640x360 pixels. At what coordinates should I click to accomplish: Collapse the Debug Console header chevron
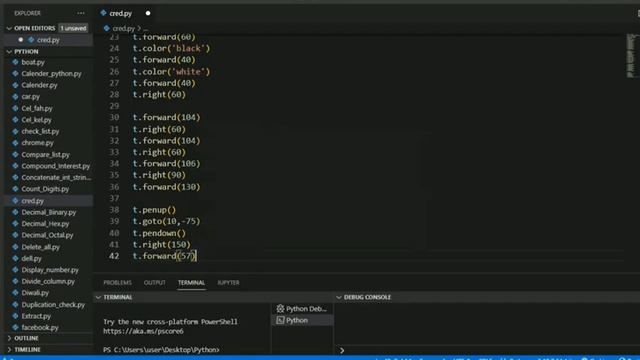click(339, 297)
